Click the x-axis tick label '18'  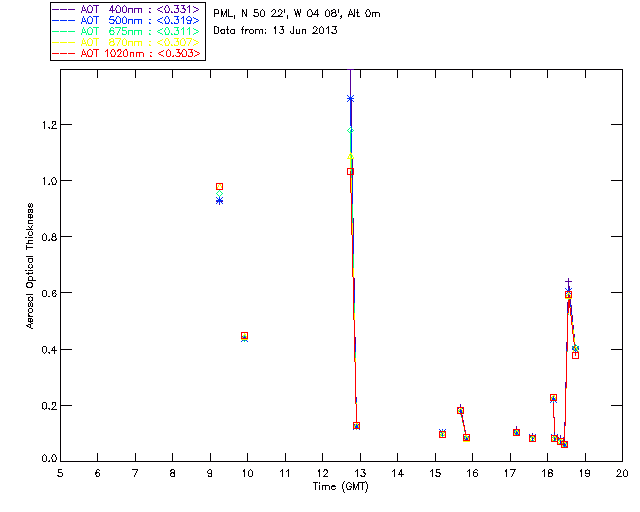[547, 473]
